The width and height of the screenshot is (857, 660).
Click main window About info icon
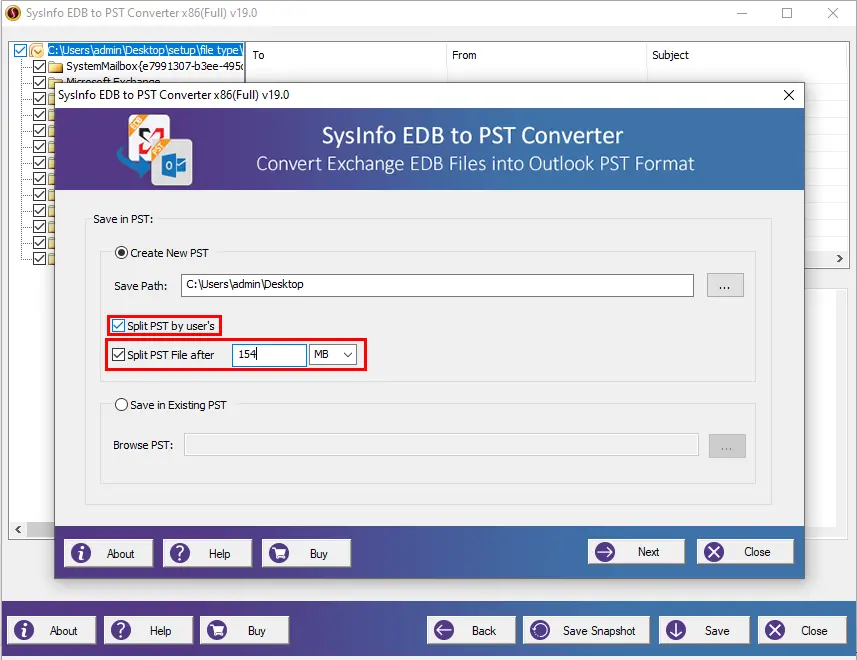[x=24, y=630]
